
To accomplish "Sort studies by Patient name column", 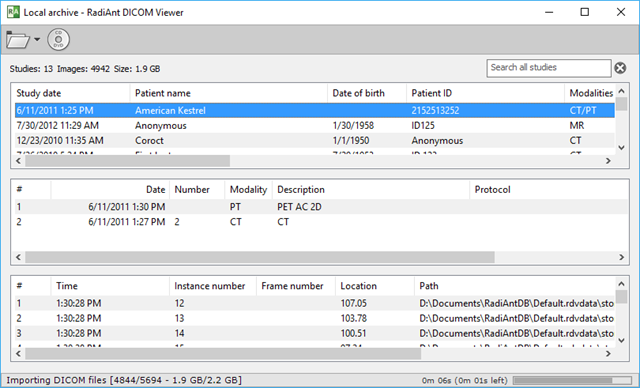I will pos(229,93).
